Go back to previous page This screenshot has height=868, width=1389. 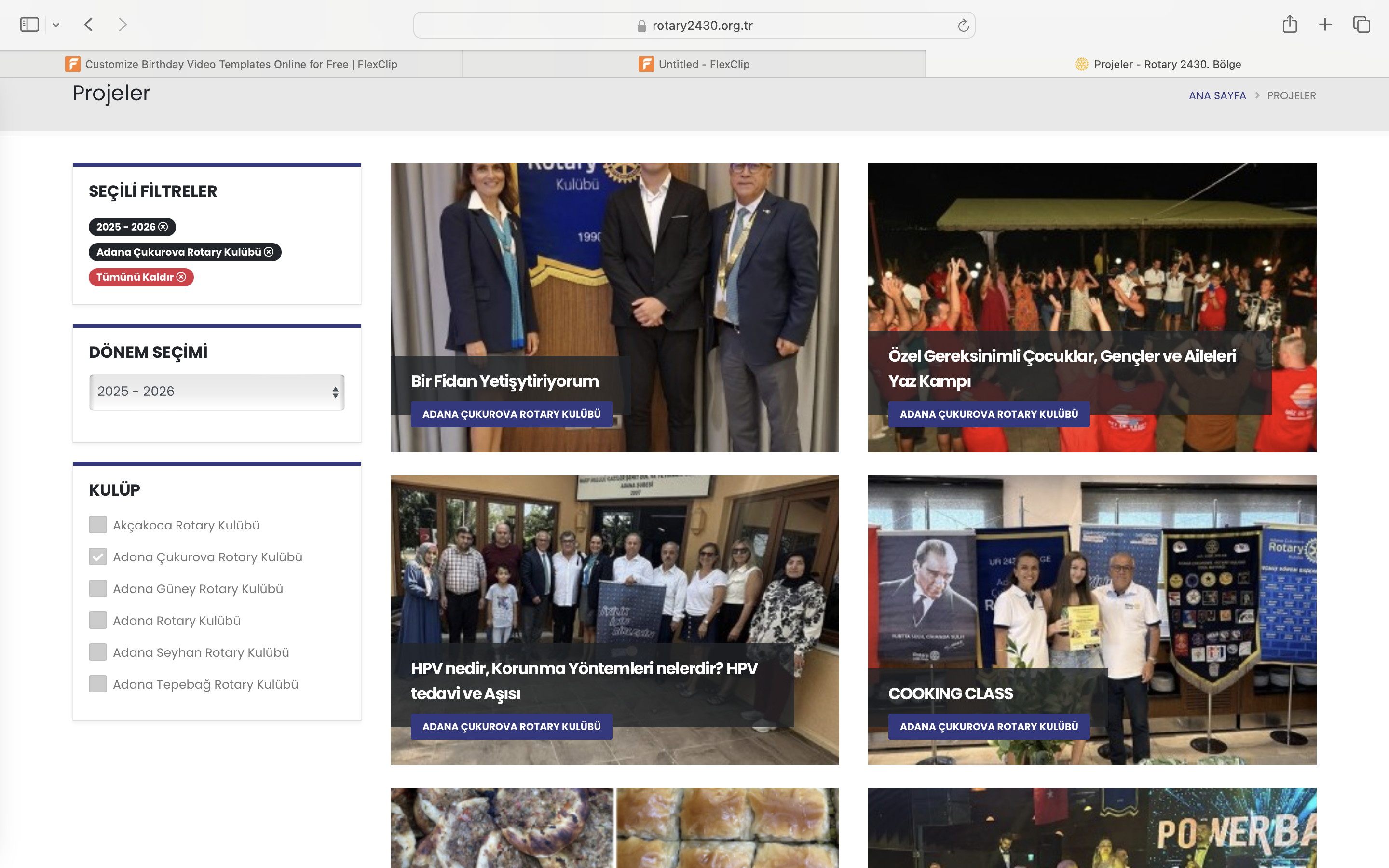tap(88, 25)
